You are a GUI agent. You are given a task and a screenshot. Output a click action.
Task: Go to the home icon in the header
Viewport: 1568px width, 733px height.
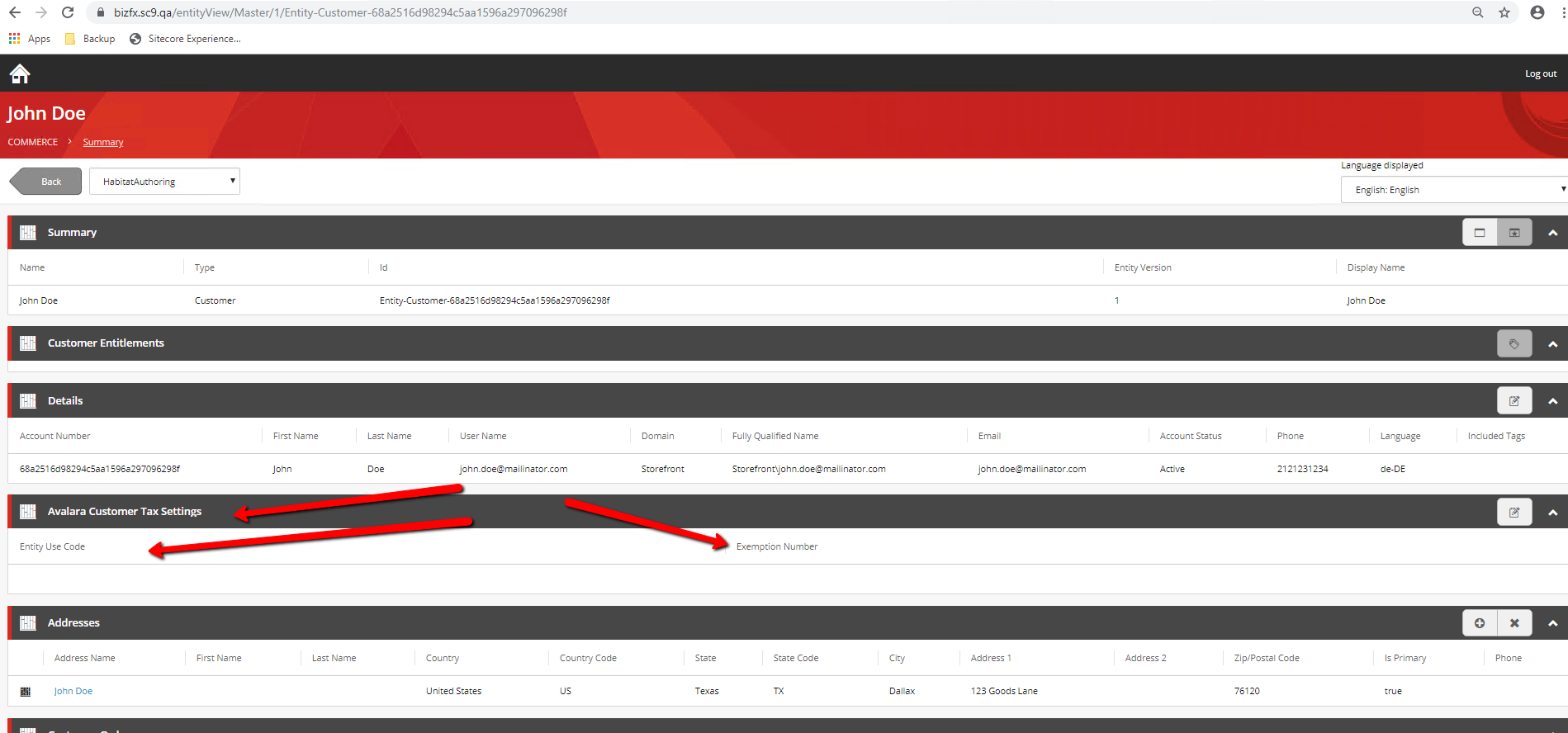tap(20, 73)
